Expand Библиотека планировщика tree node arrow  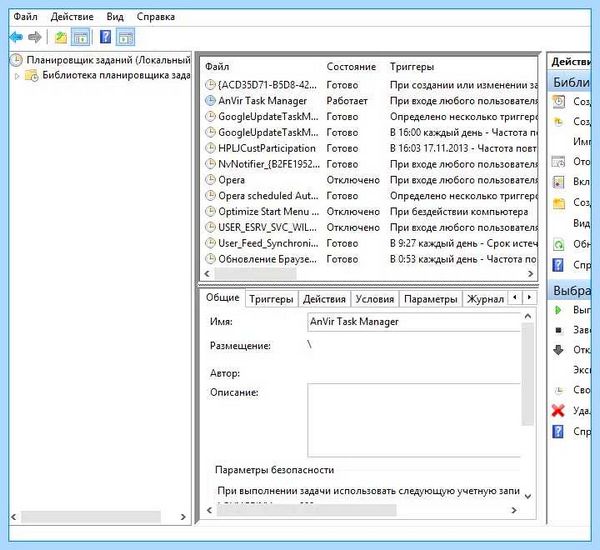coord(16,76)
